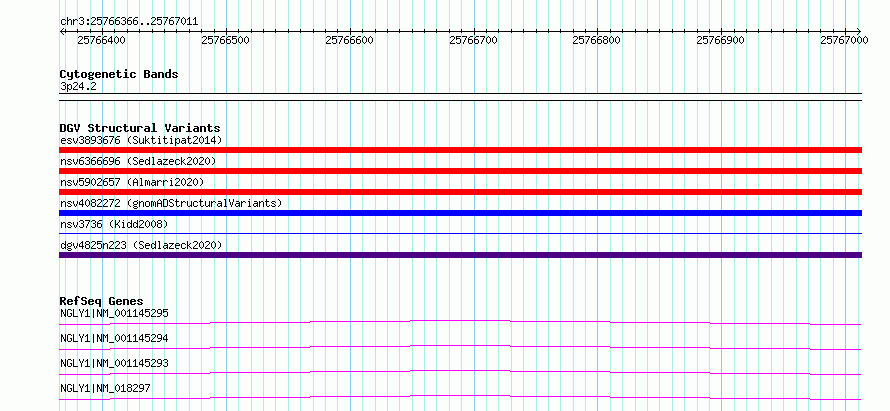Click ruler position 25766500
The height and width of the screenshot is (411, 890).
pos(226,40)
